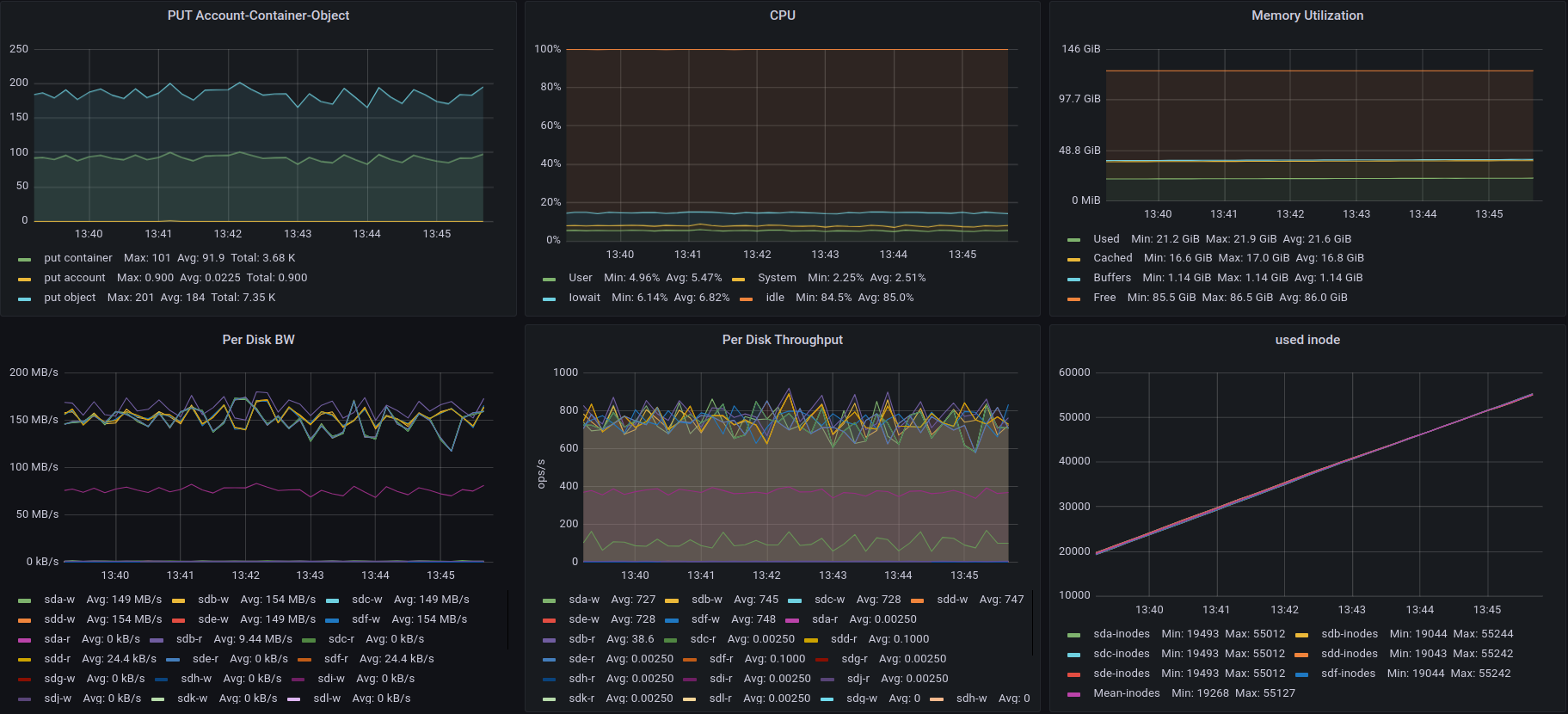Isolate the put container series in legend

coord(78,258)
